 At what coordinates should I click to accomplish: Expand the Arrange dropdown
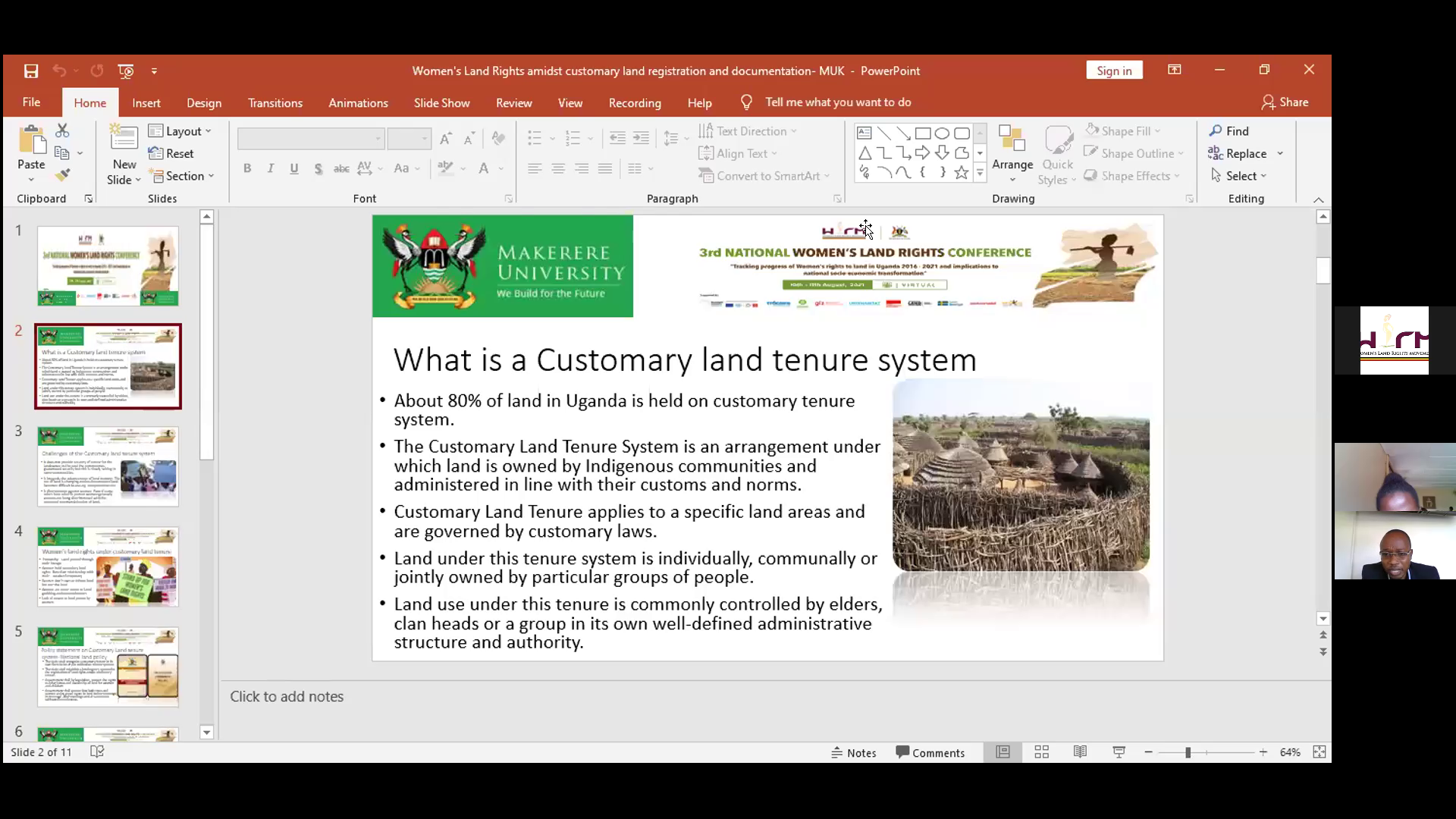[1012, 155]
